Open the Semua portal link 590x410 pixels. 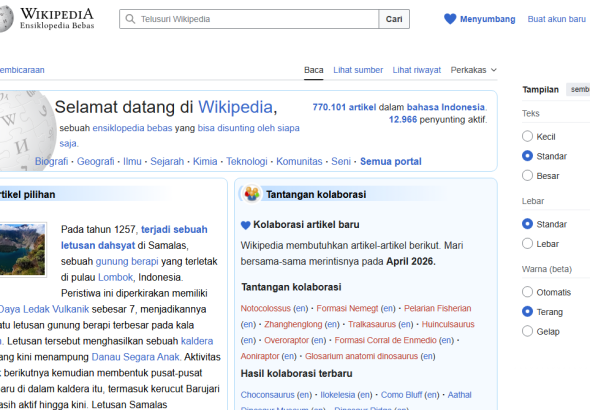coord(391,161)
